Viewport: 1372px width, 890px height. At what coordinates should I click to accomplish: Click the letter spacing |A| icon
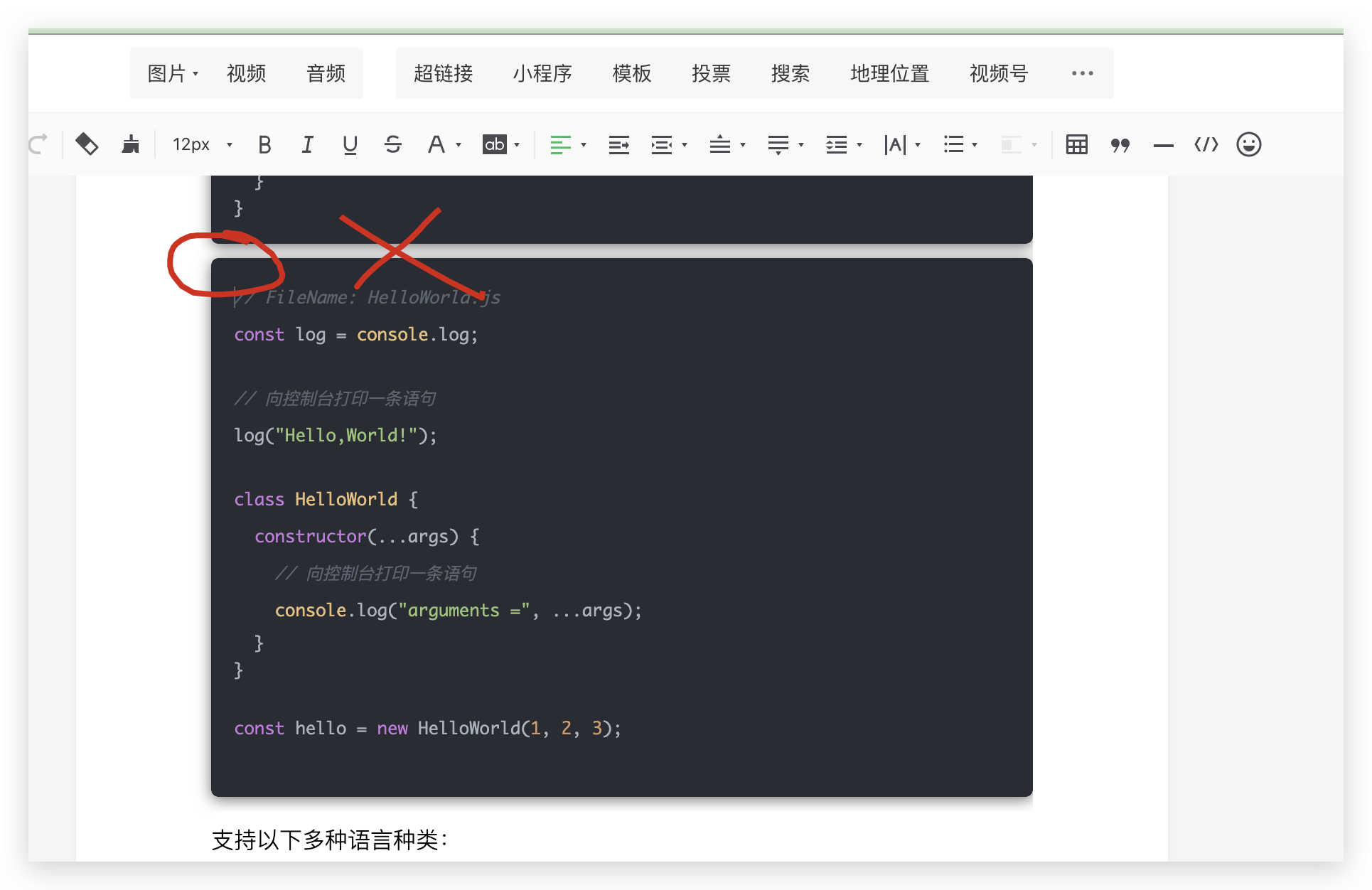tap(895, 145)
